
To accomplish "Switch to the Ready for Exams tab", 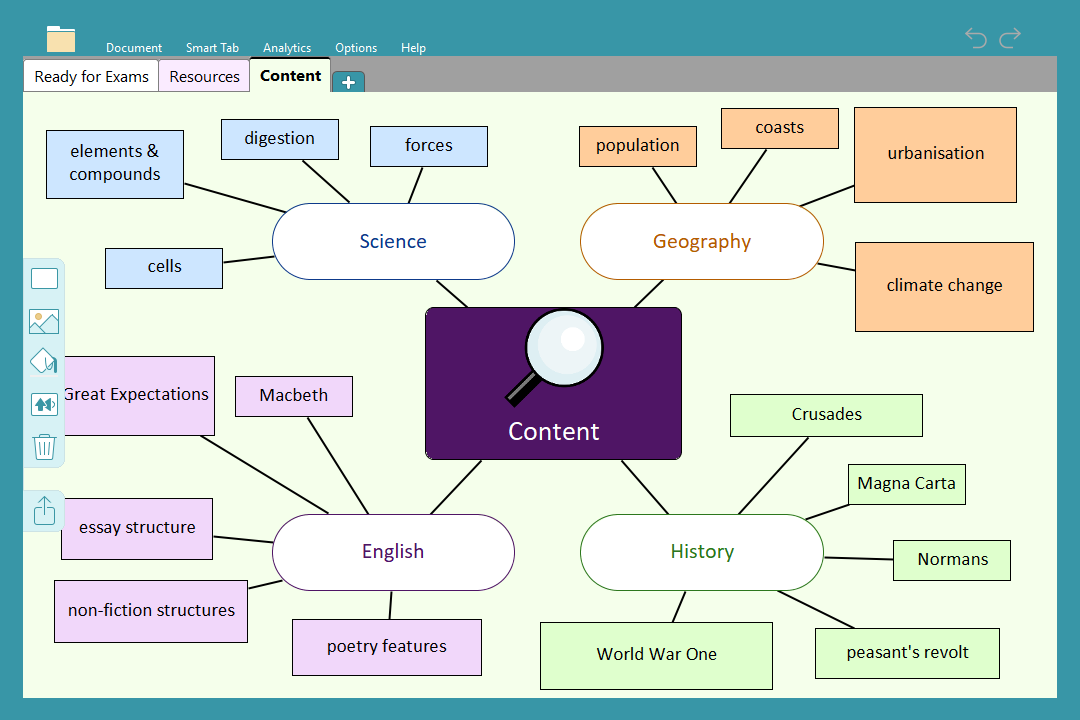I will point(91,77).
